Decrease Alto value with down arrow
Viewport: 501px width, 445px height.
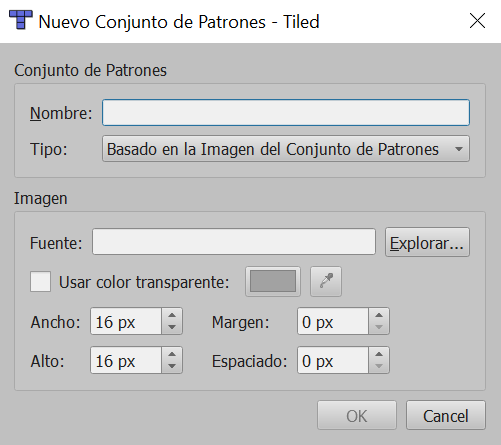click(x=172, y=366)
